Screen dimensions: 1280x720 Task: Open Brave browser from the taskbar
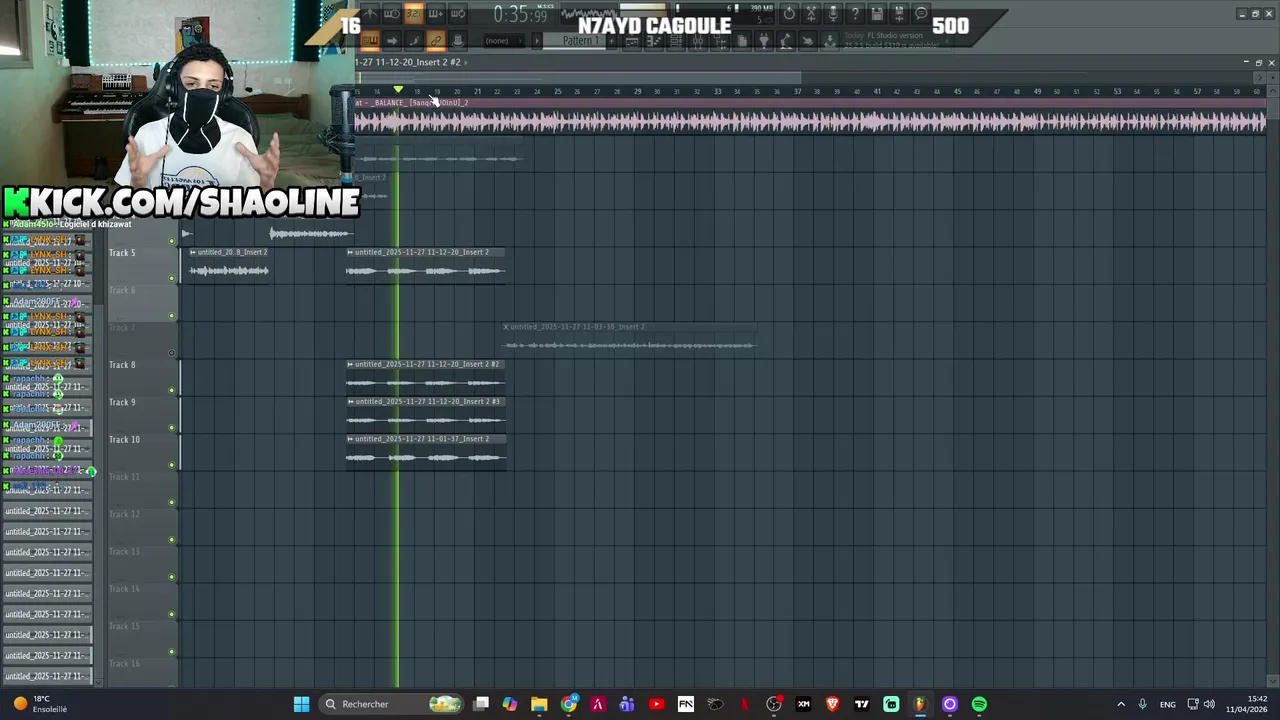point(832,704)
